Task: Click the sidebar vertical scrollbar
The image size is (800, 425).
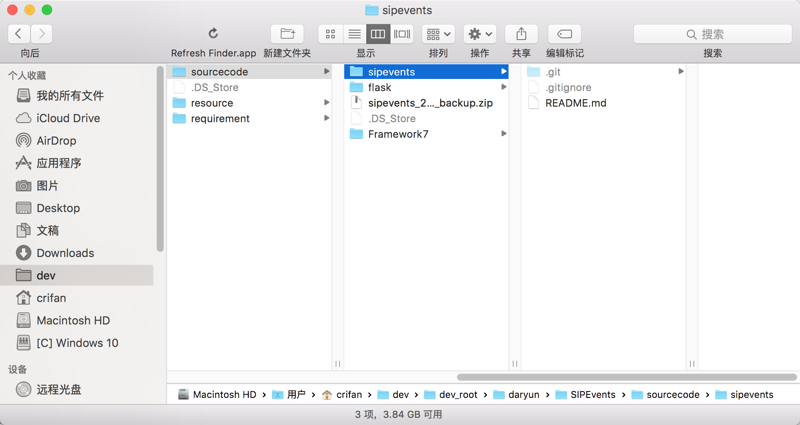Action: pyautogui.click(x=160, y=159)
